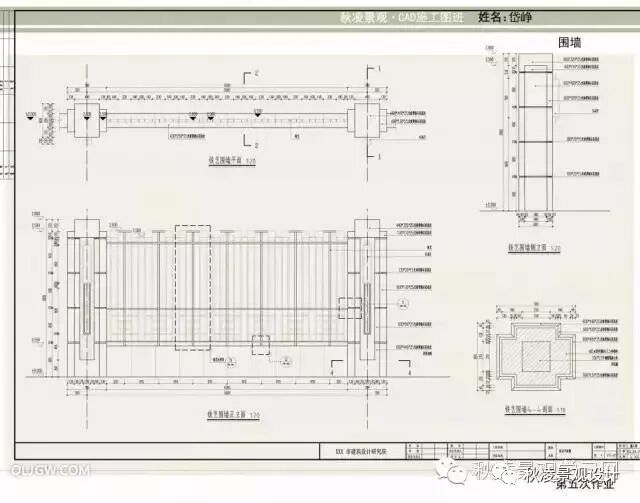Click the circled detail callout 1

(x=403, y=303)
